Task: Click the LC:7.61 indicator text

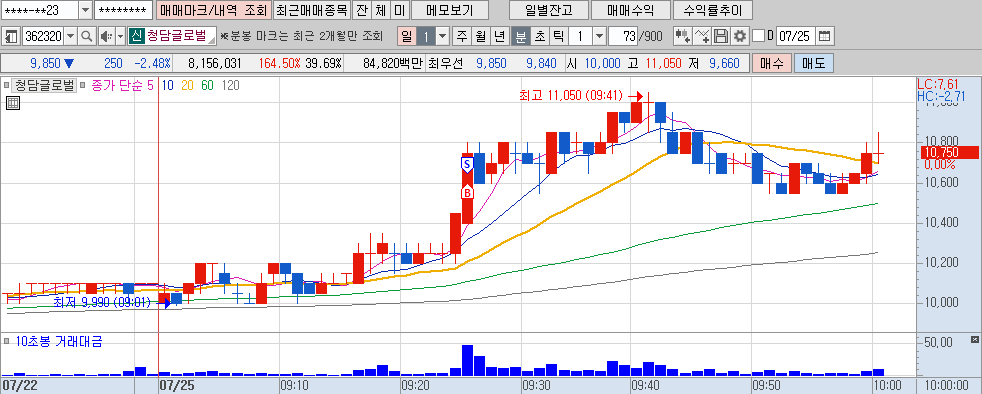Action: point(938,84)
